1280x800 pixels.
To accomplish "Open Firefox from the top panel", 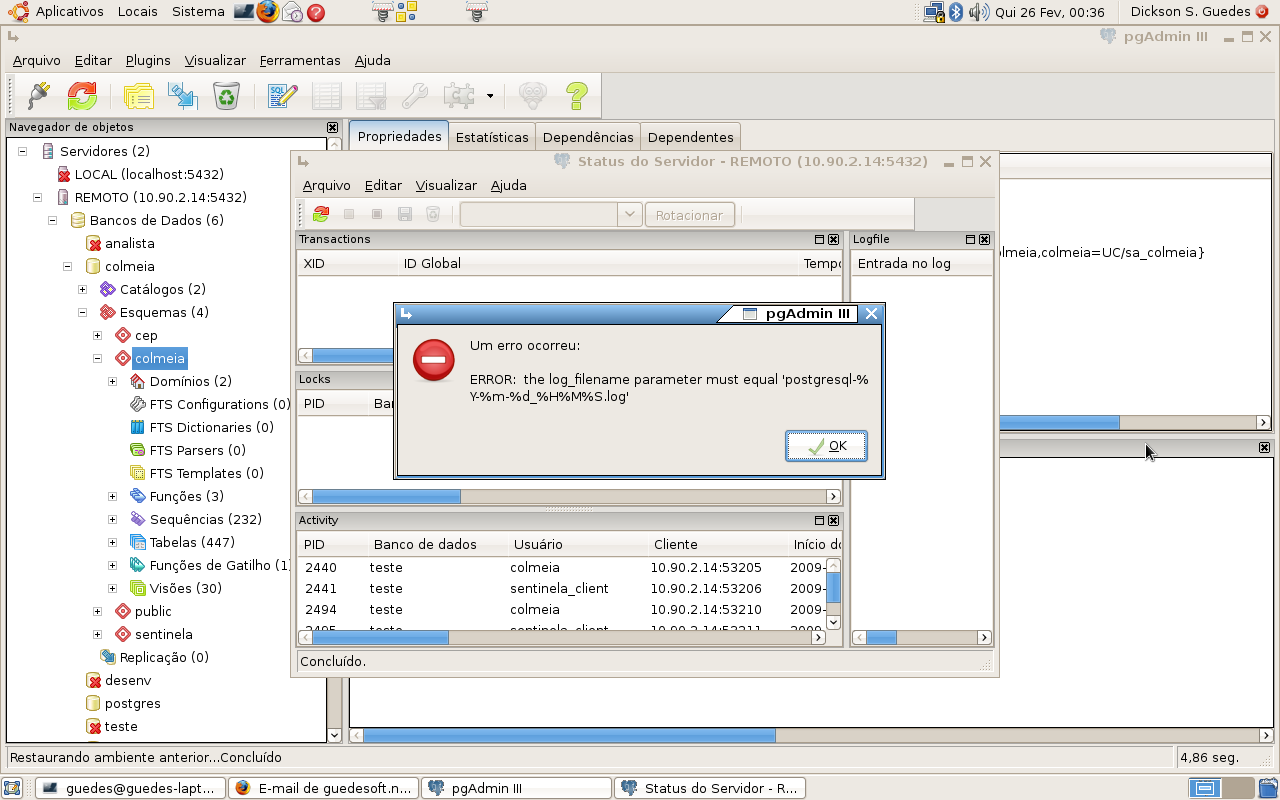I will coord(267,12).
